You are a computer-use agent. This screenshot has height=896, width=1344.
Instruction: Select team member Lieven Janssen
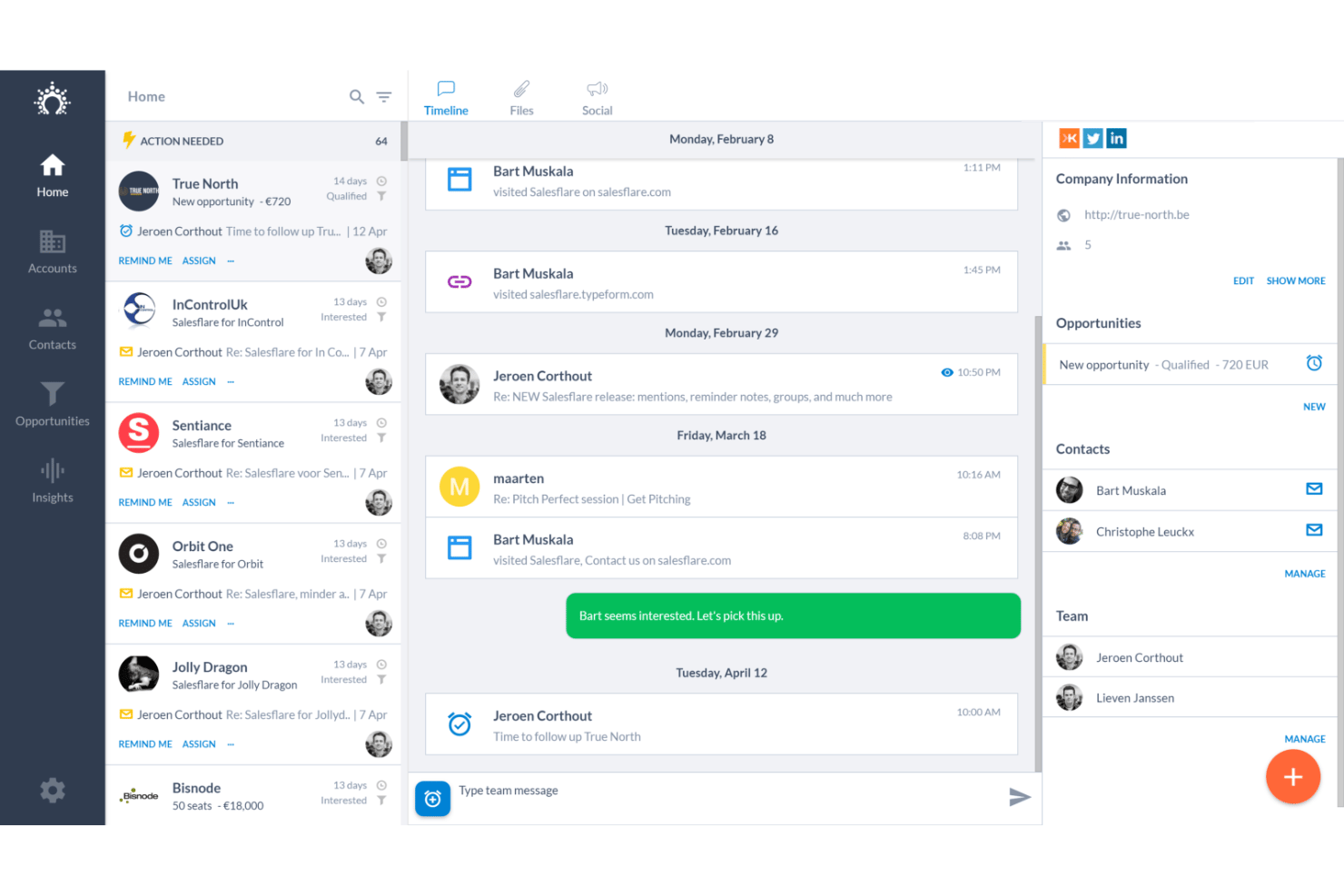(1190, 698)
